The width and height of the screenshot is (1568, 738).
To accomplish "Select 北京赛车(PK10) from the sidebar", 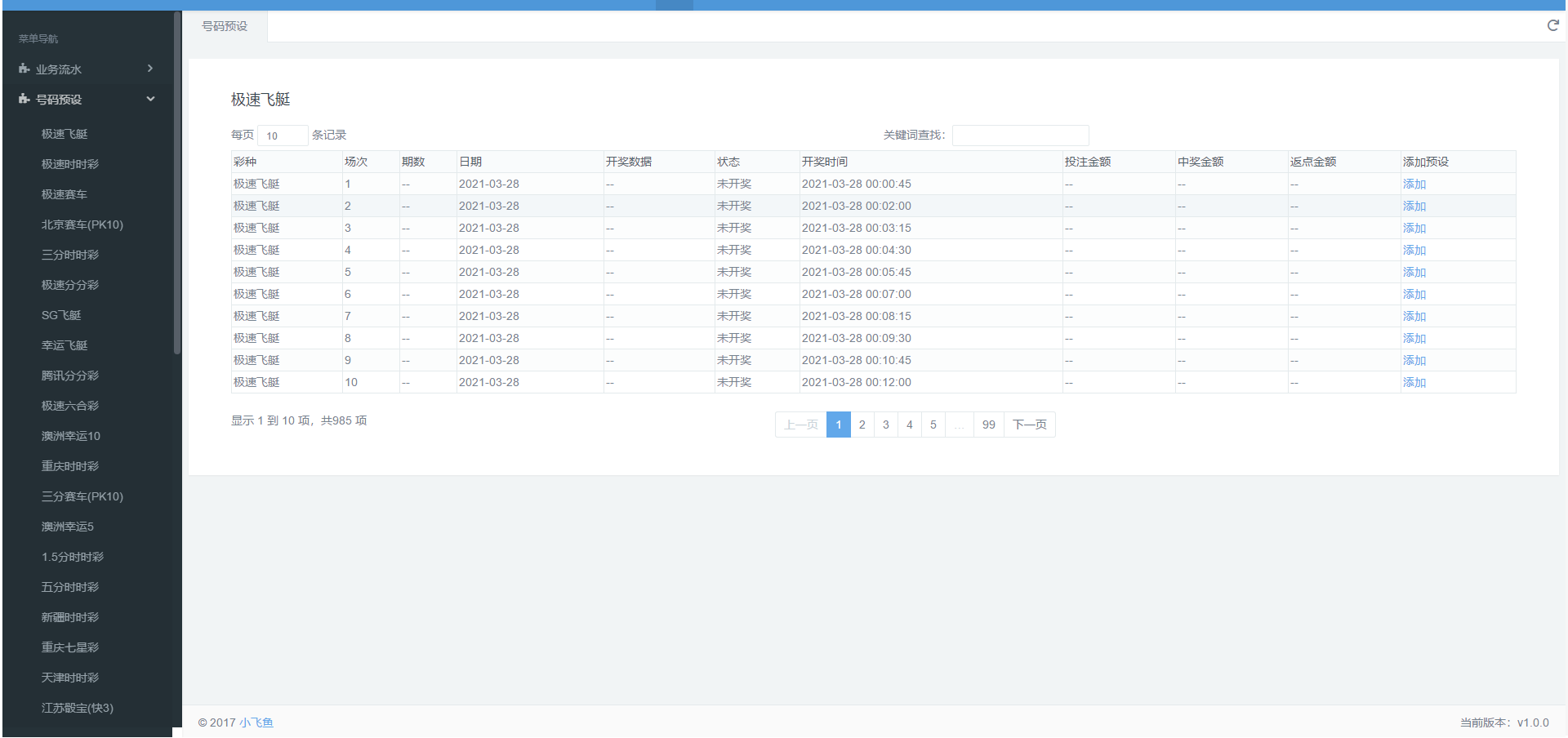I will pyautogui.click(x=82, y=225).
